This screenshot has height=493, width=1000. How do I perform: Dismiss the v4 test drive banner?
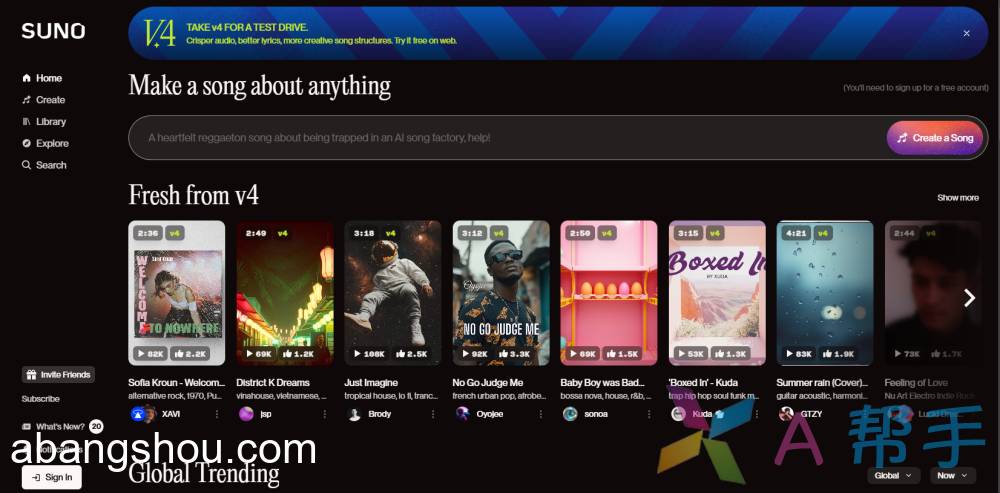pos(966,33)
